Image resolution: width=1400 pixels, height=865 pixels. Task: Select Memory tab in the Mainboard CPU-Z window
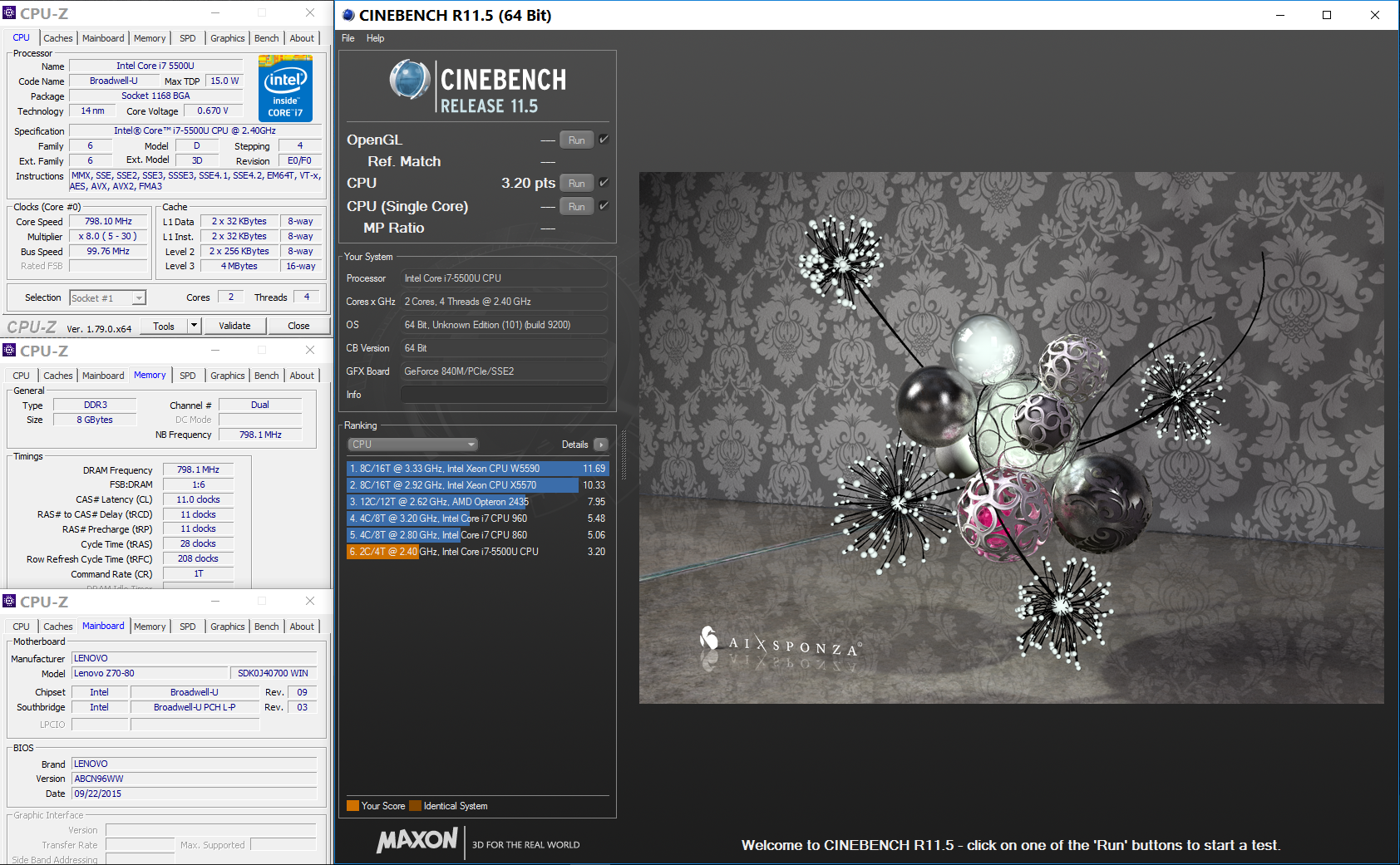[x=150, y=627]
